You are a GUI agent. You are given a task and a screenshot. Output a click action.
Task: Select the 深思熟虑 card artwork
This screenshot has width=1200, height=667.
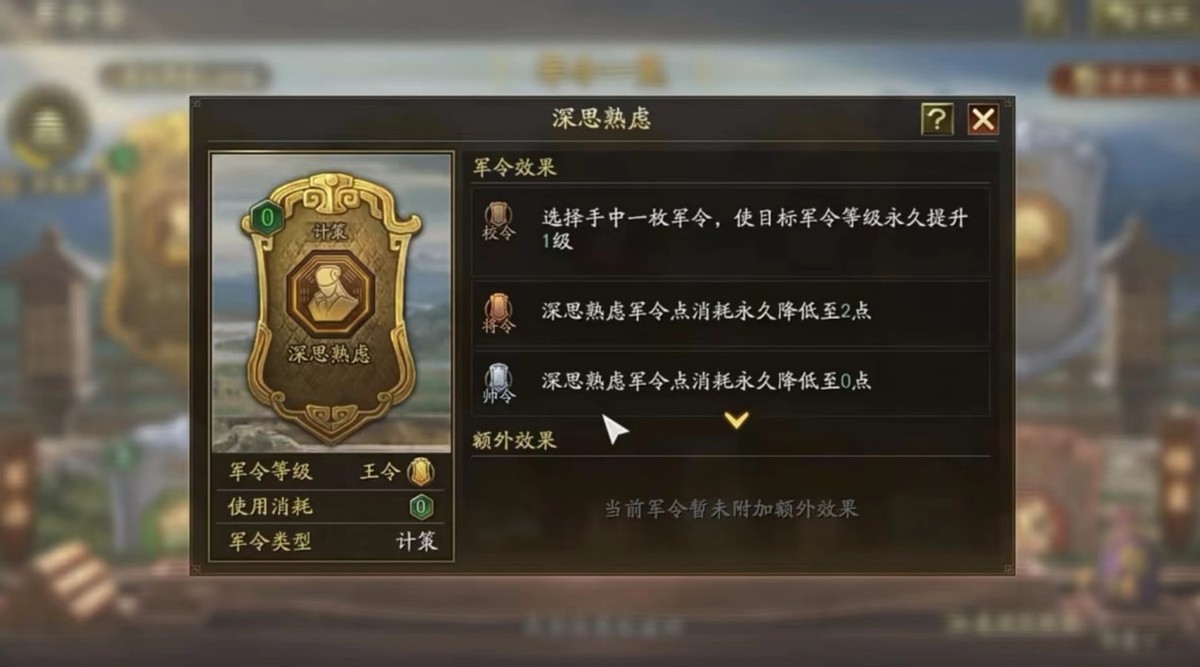[x=331, y=302]
